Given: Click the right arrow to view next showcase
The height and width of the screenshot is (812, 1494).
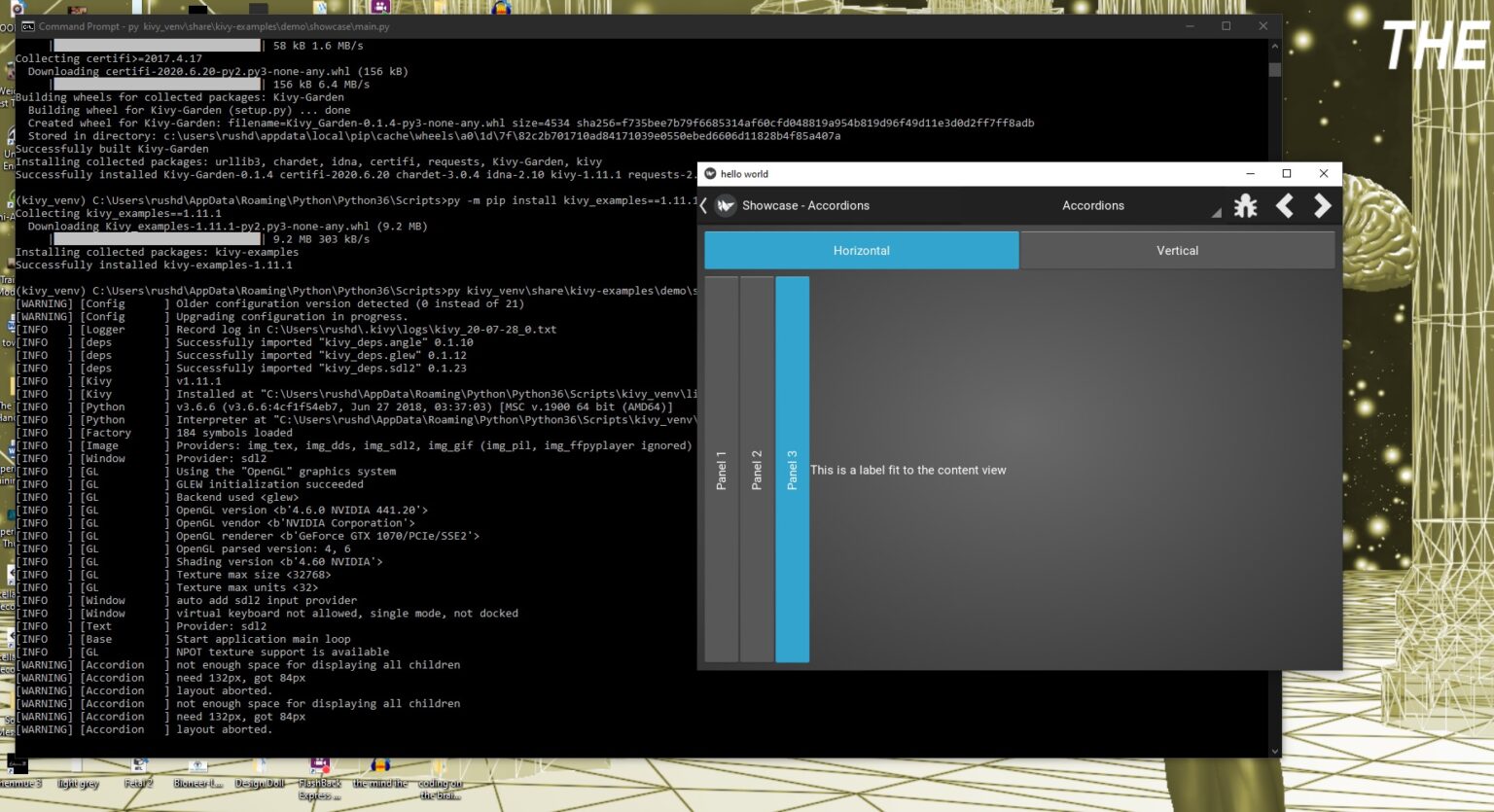Looking at the screenshot, I should click(x=1322, y=206).
